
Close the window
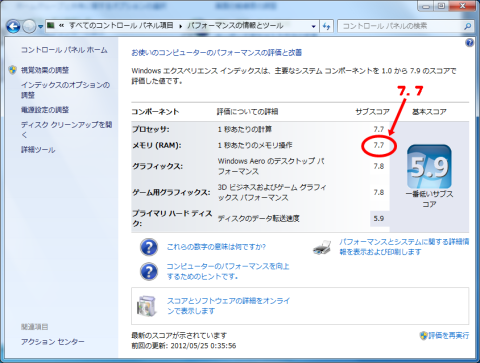[x=462, y=6]
